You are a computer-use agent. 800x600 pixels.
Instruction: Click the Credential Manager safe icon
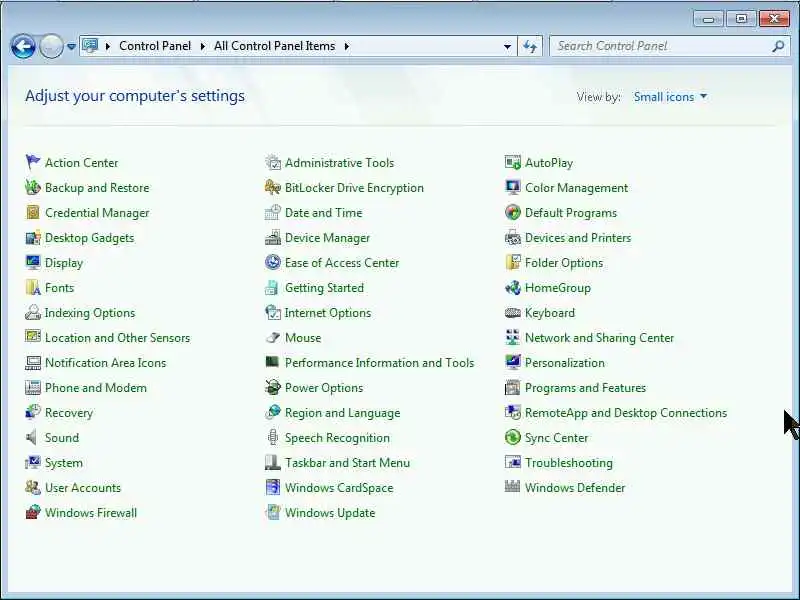click(33, 212)
